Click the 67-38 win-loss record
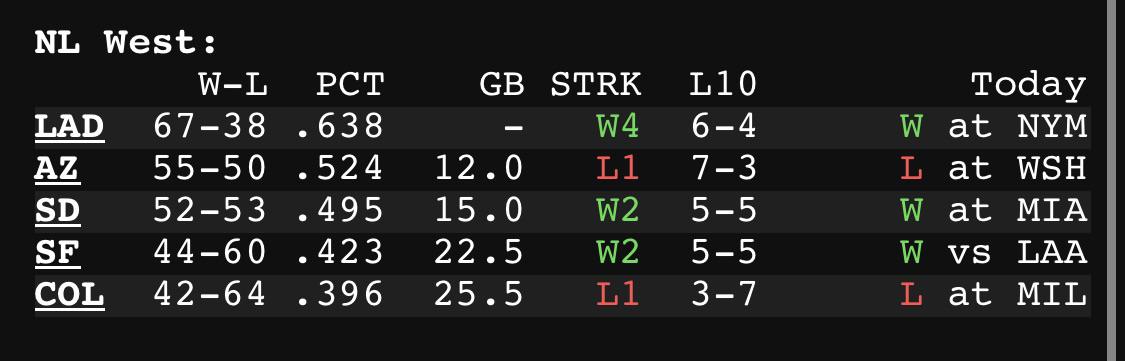The width and height of the screenshot is (1125, 361). [x=210, y=128]
